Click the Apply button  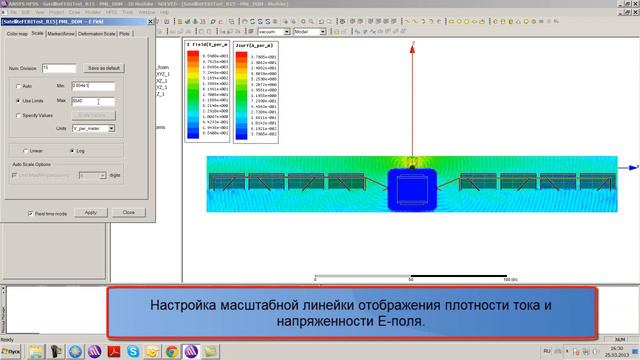tap(91, 213)
